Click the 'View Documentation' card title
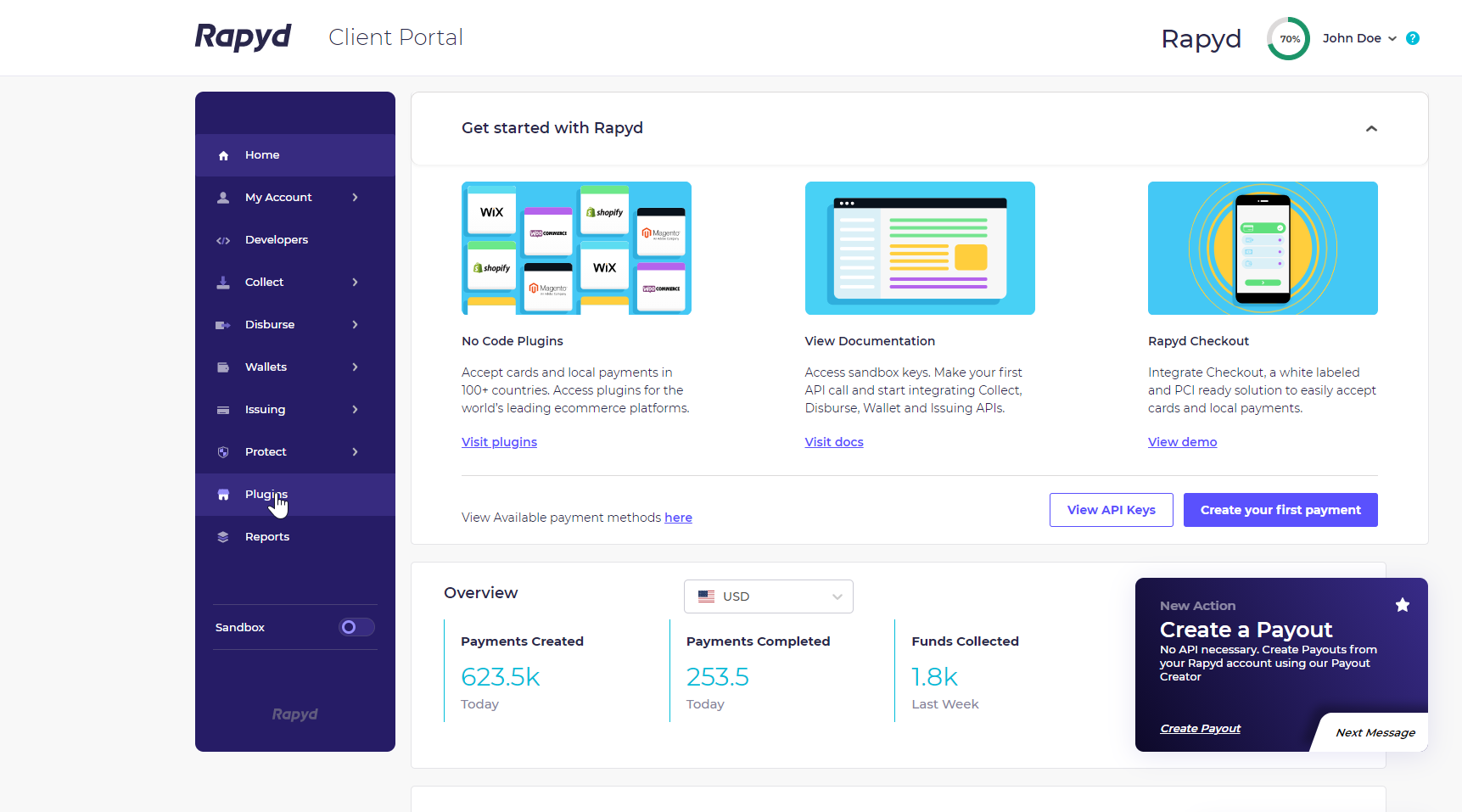Image resolution: width=1462 pixels, height=812 pixels. click(870, 341)
